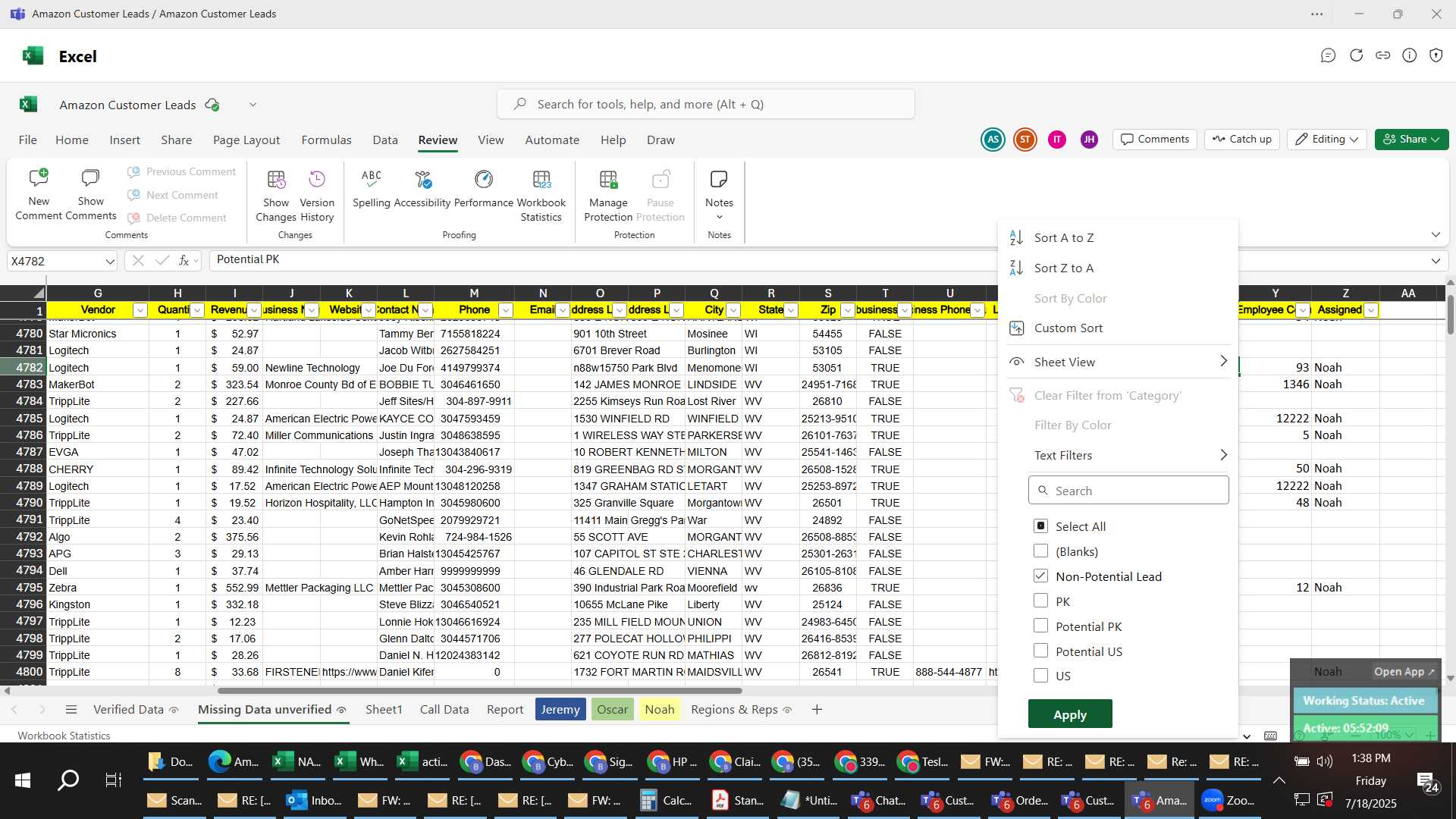Open Zoom from taskbar
Screen dimensions: 1456x819
pyautogui.click(x=1228, y=801)
